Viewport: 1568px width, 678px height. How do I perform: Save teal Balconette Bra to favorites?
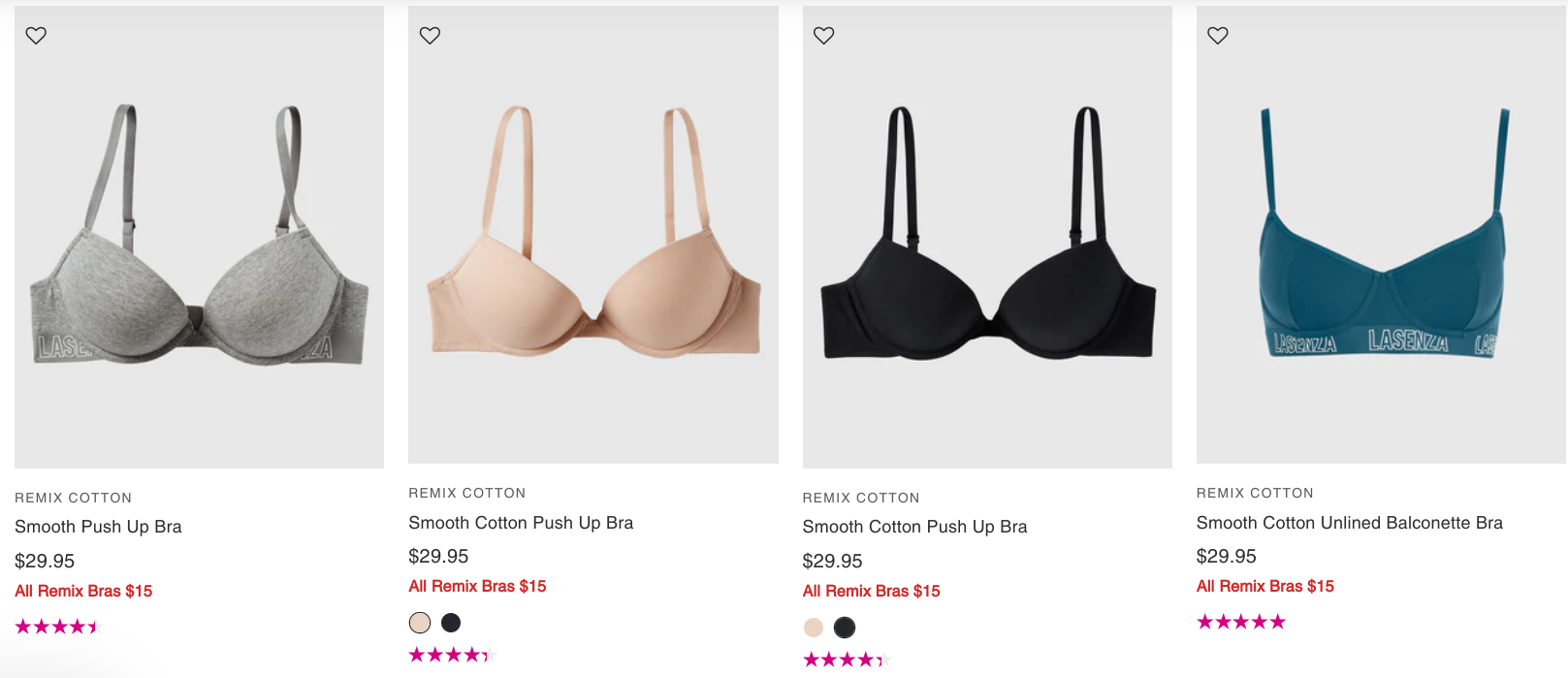[1218, 35]
